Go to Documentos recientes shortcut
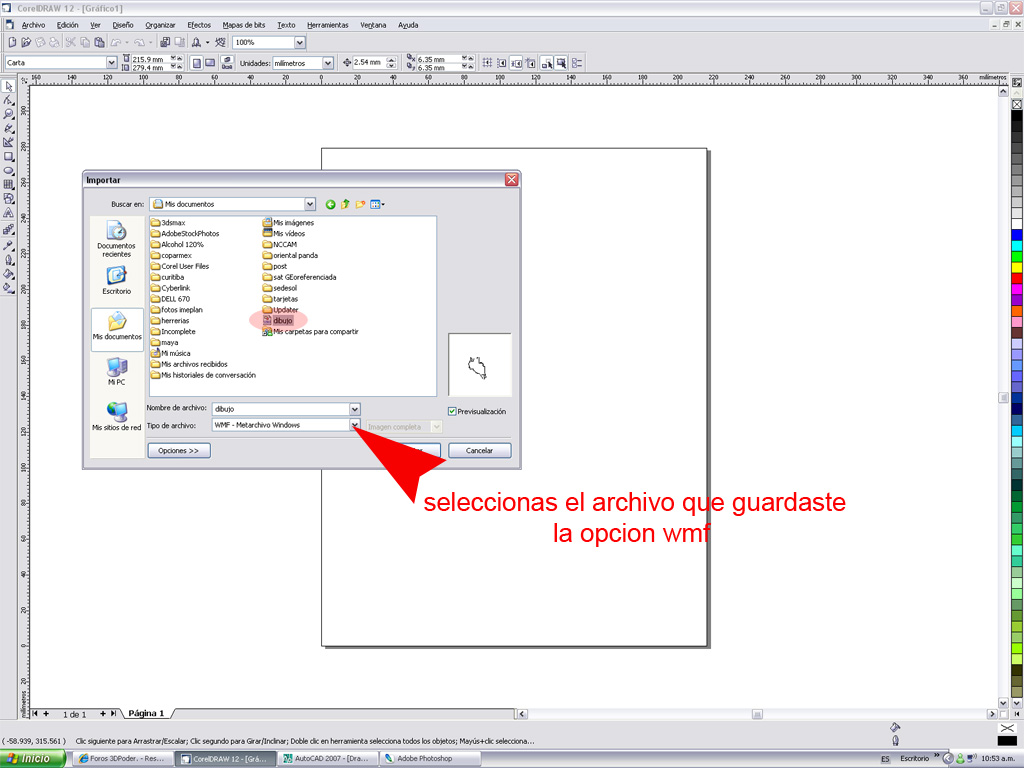 117,239
